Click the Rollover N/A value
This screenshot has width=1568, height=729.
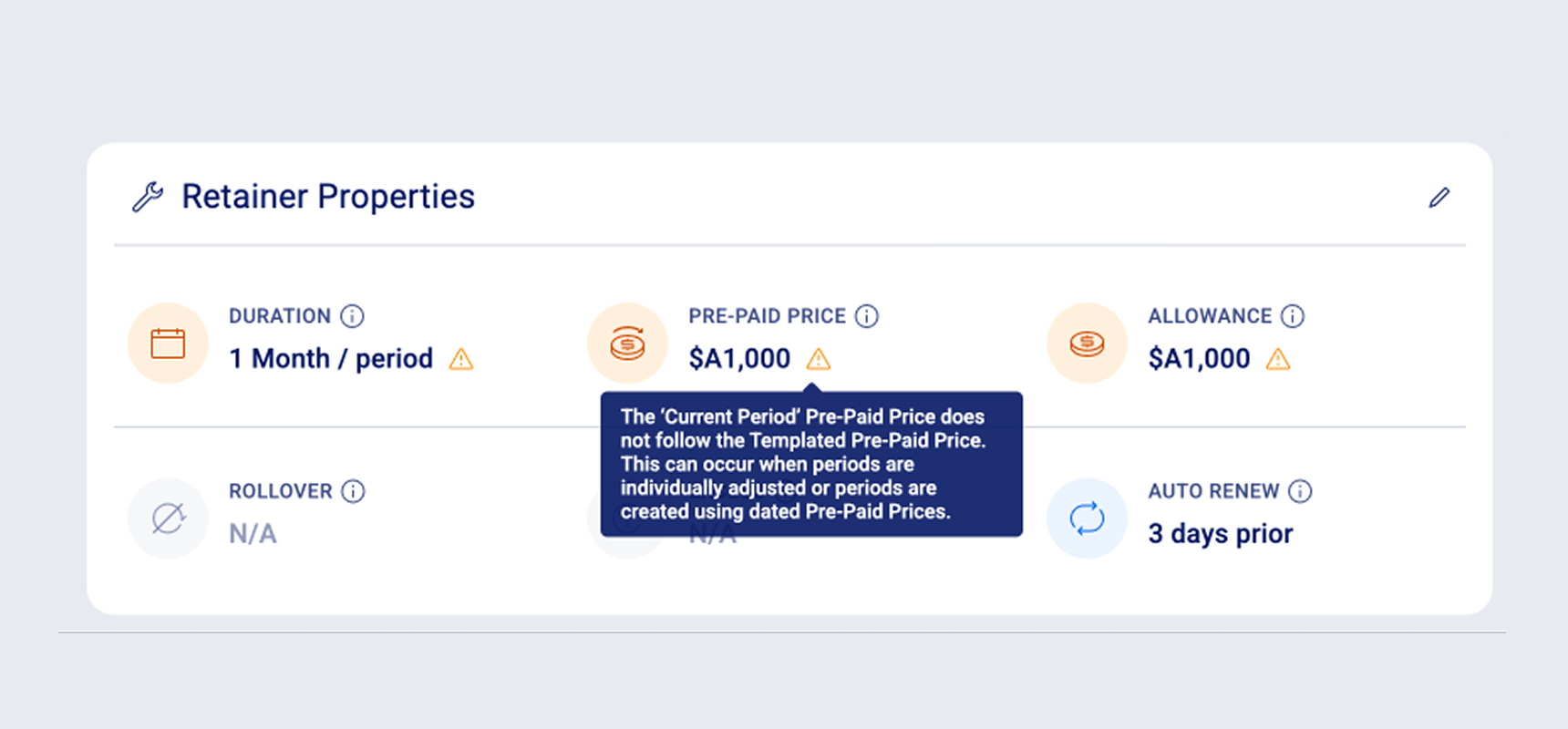253,534
